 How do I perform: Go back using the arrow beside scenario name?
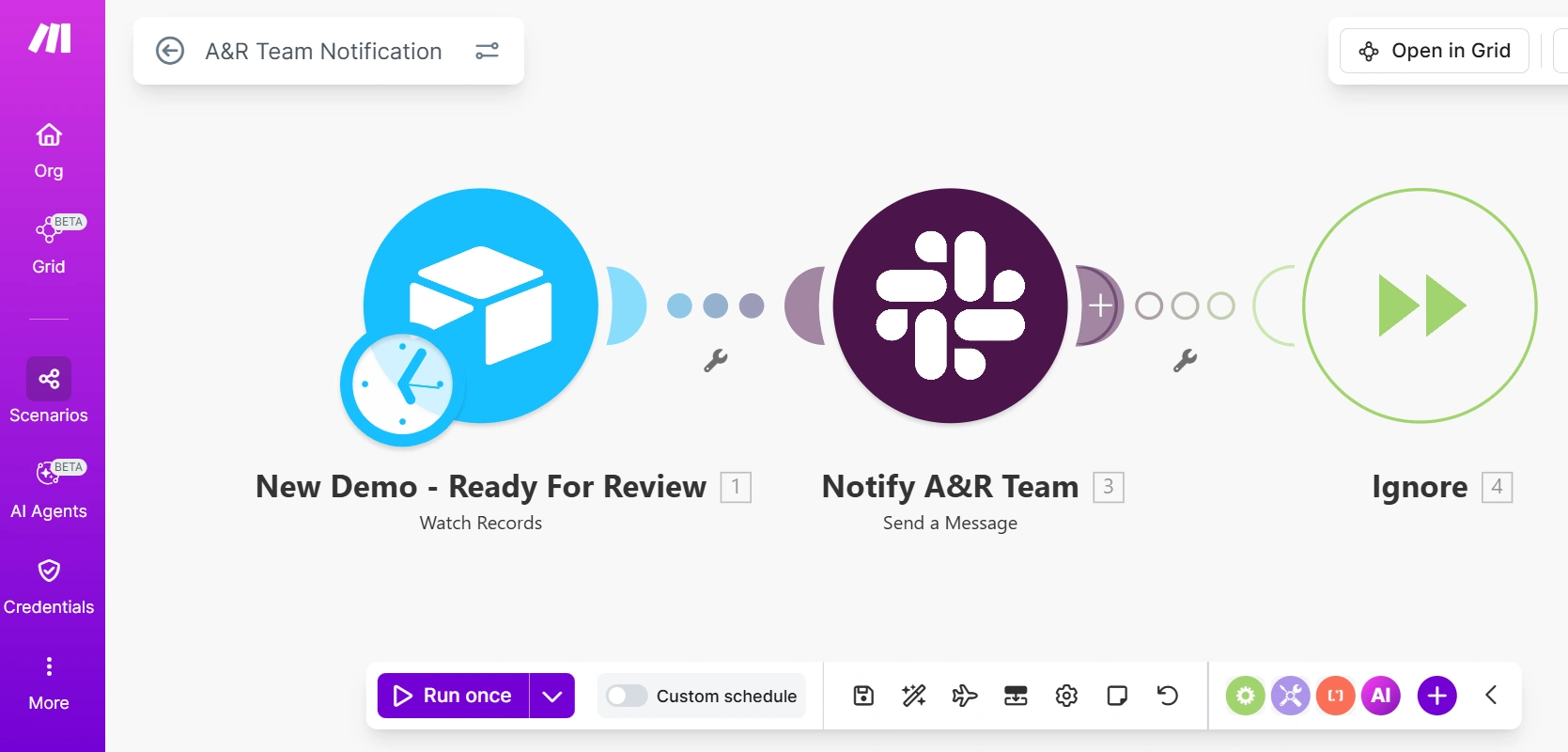(x=170, y=51)
